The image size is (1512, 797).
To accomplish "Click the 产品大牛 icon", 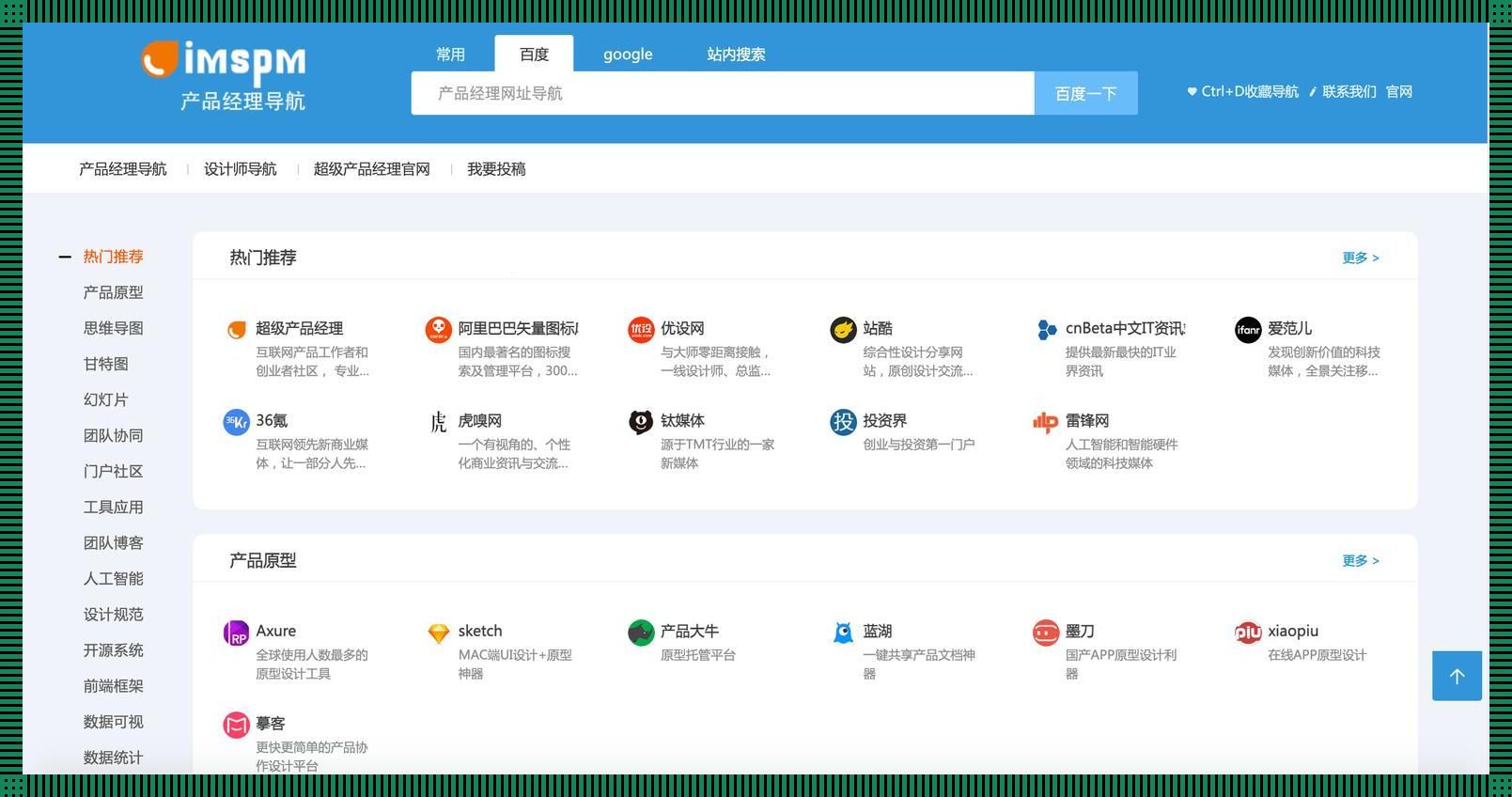I will (x=641, y=633).
